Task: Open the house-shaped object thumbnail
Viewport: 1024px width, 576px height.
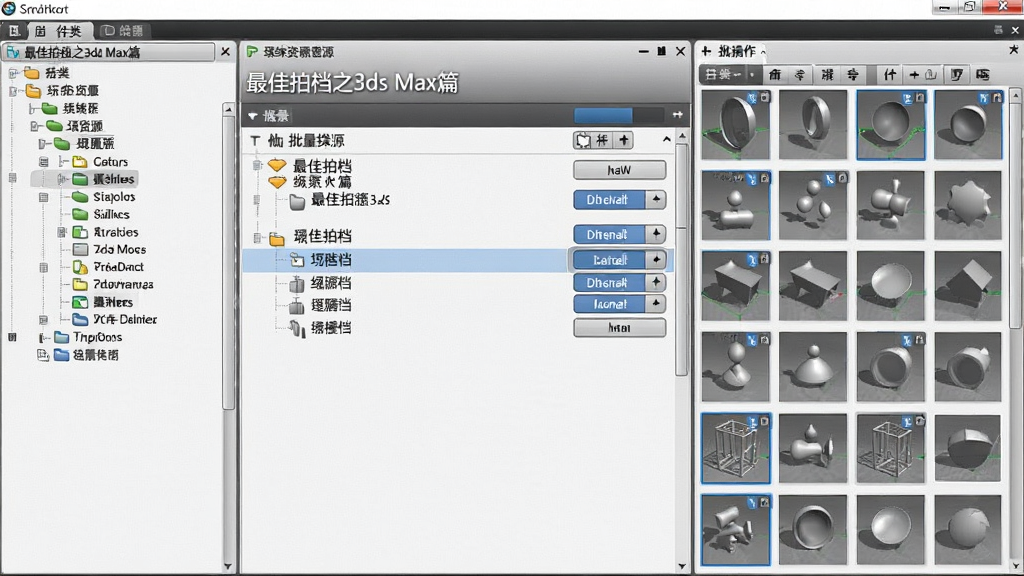Action: [968, 286]
